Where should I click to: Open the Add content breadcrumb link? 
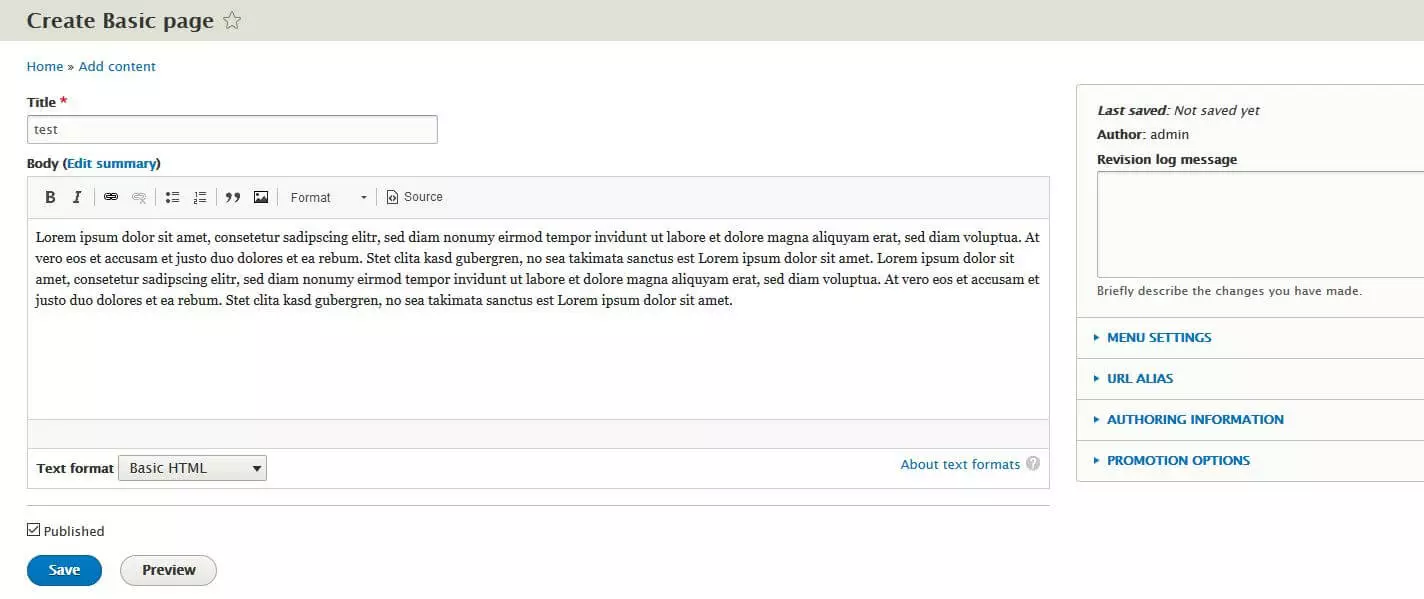[x=117, y=67]
